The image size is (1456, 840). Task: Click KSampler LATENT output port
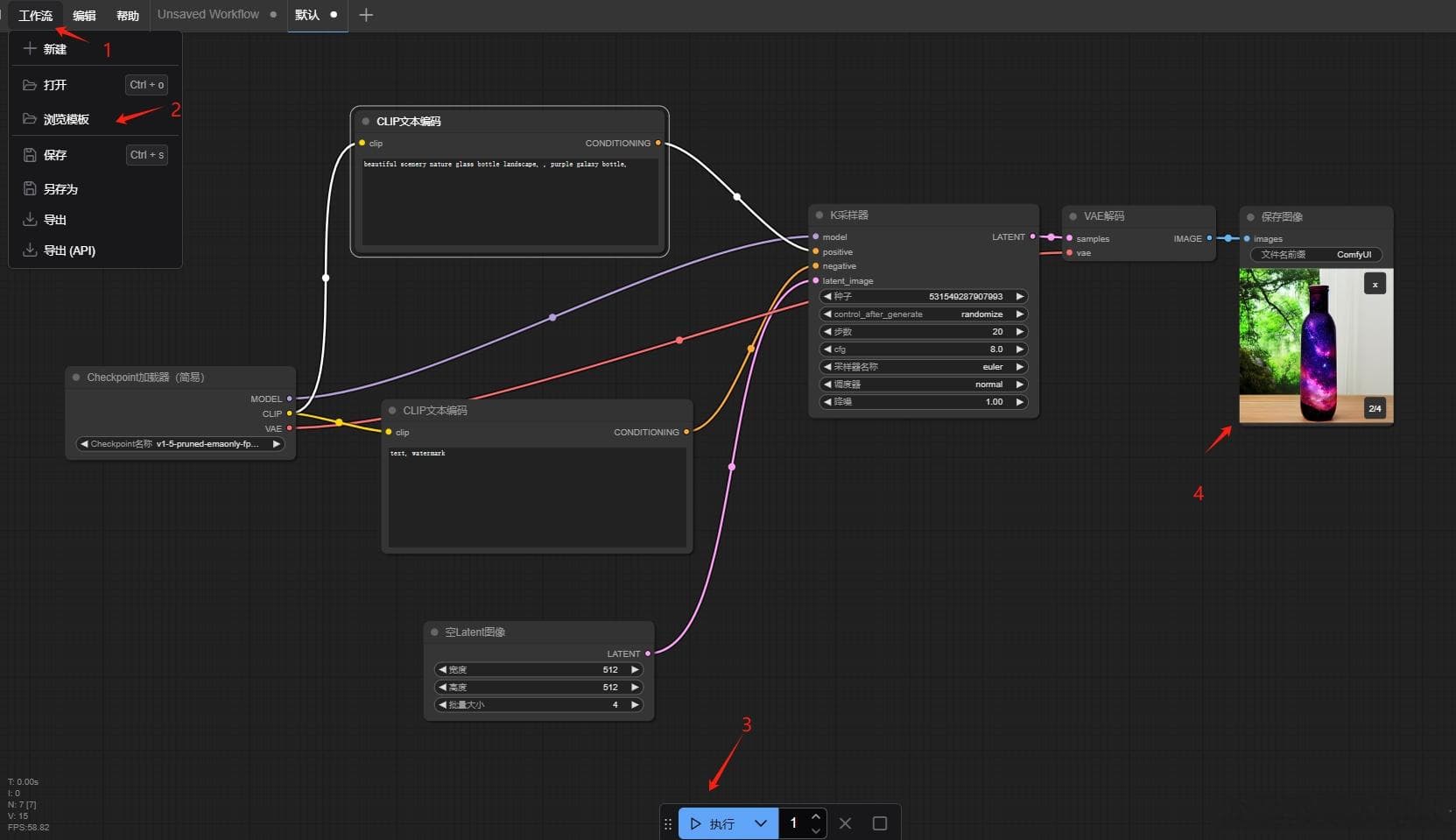click(1033, 236)
